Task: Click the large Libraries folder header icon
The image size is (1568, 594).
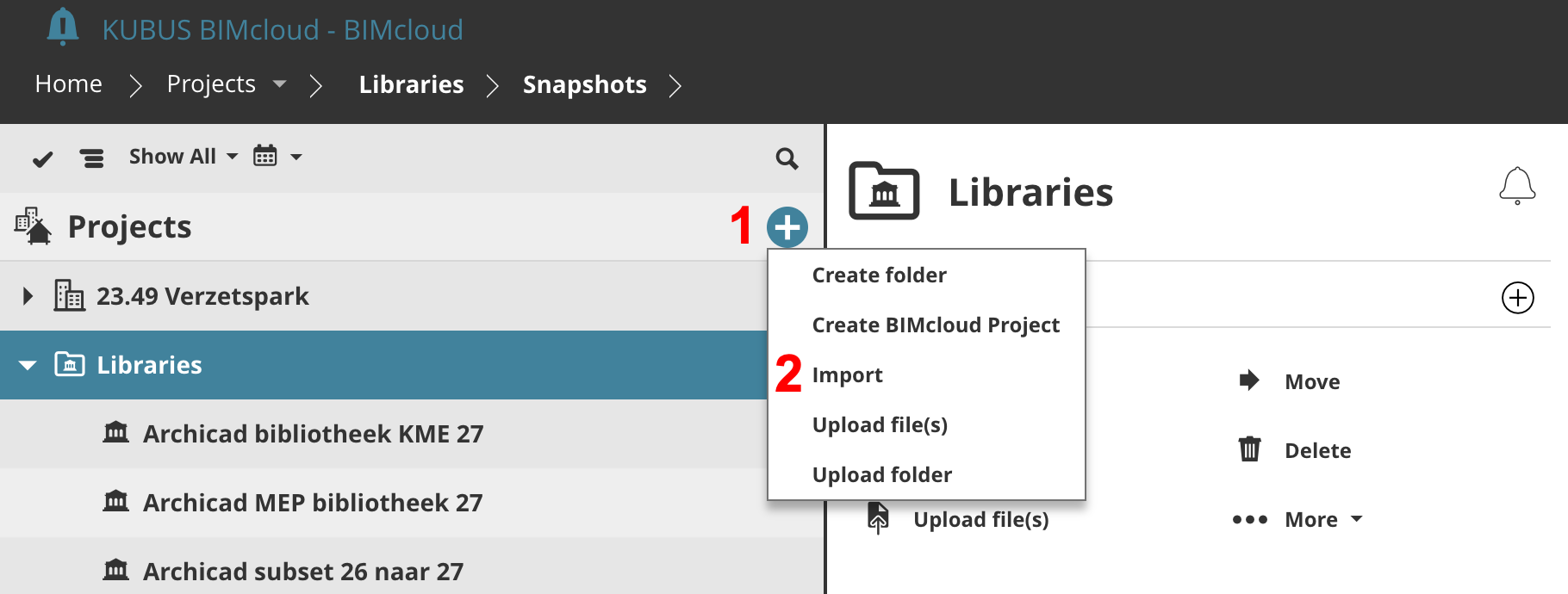Action: tap(884, 191)
